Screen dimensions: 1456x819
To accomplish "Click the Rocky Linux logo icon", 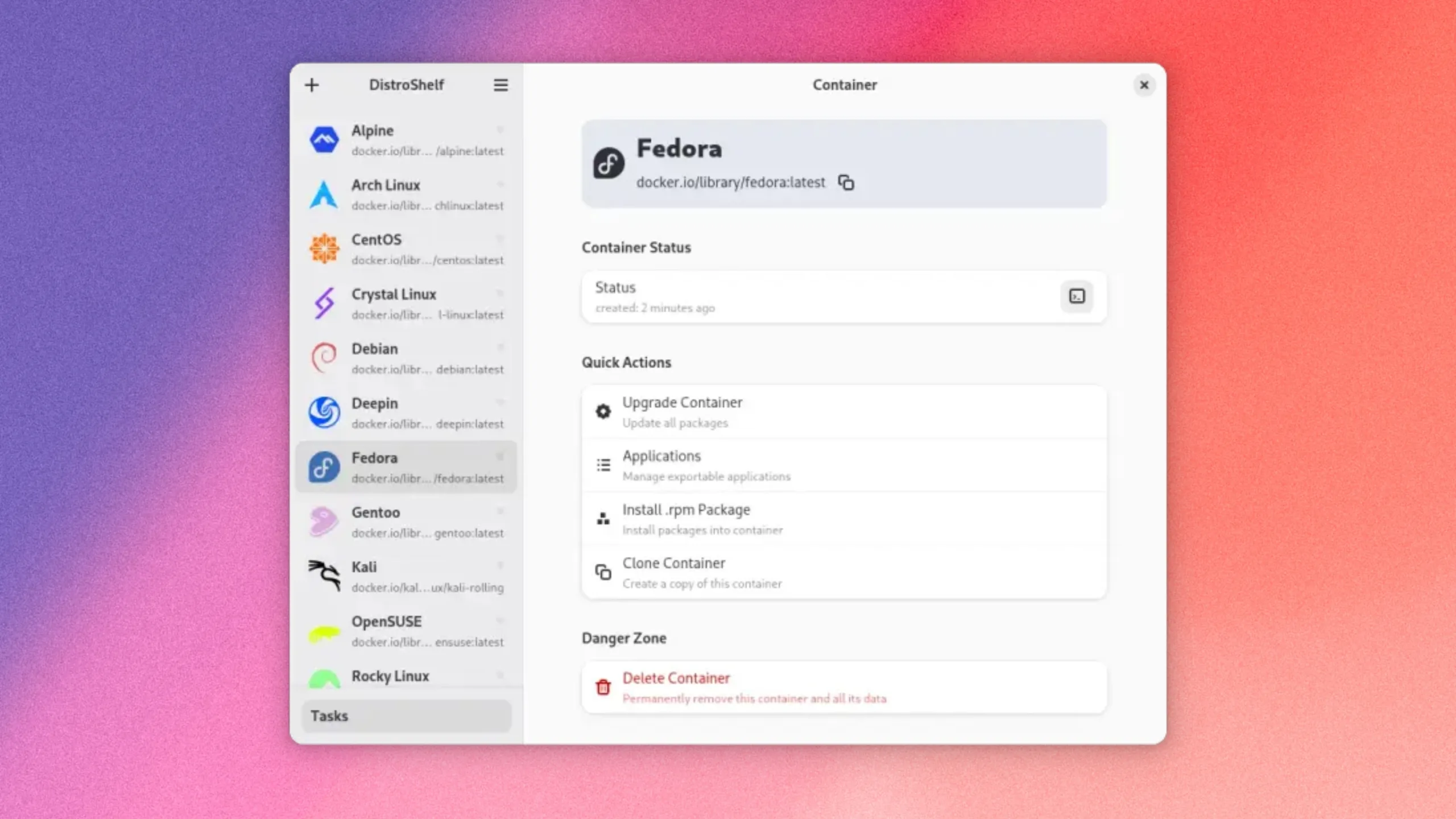I will [324, 679].
